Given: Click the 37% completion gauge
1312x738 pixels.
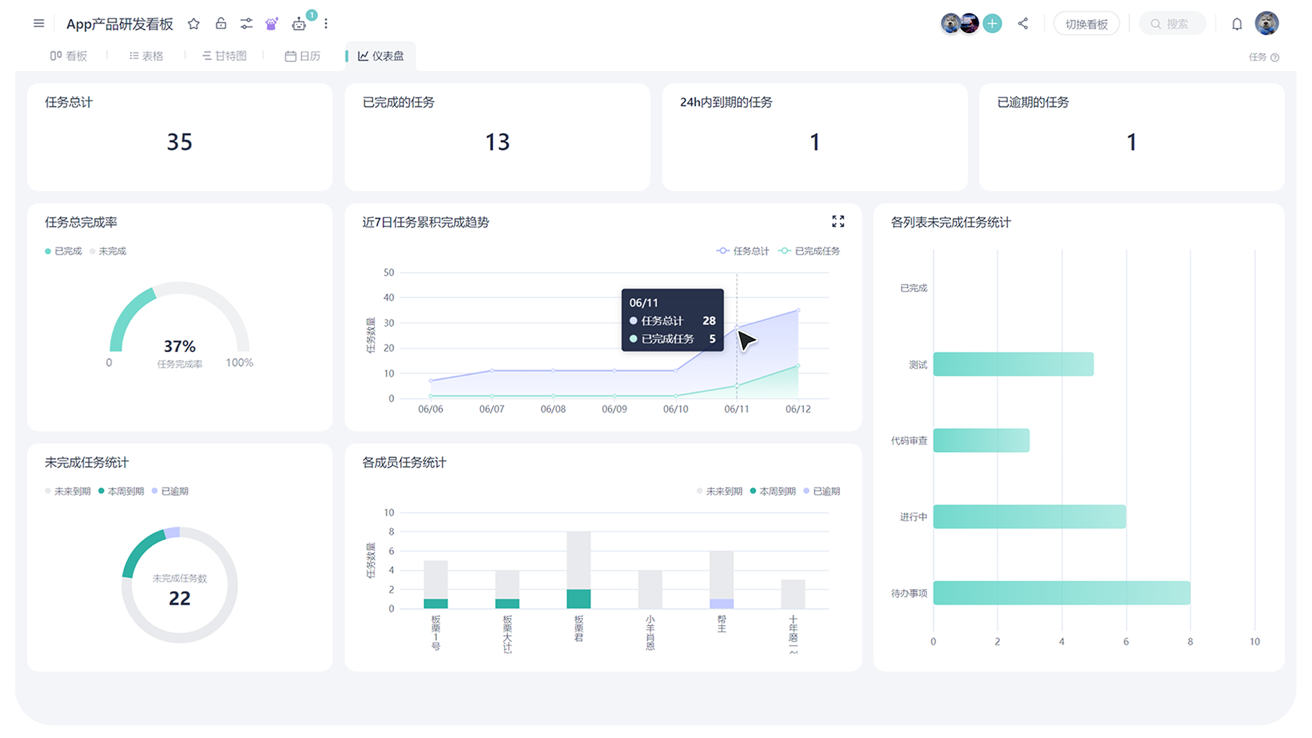Looking at the screenshot, I should coord(179,325).
